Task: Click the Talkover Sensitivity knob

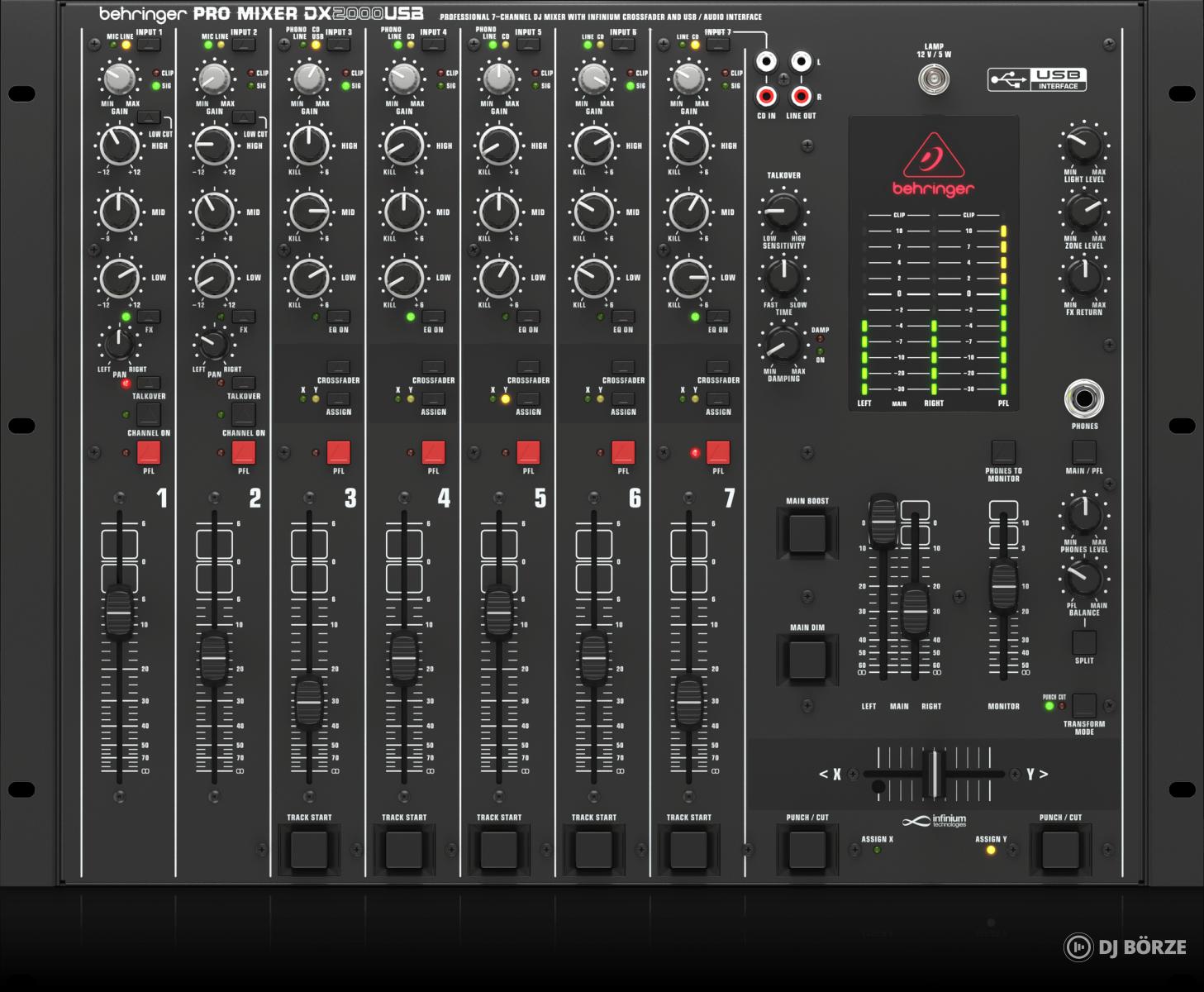Action: coord(783,212)
